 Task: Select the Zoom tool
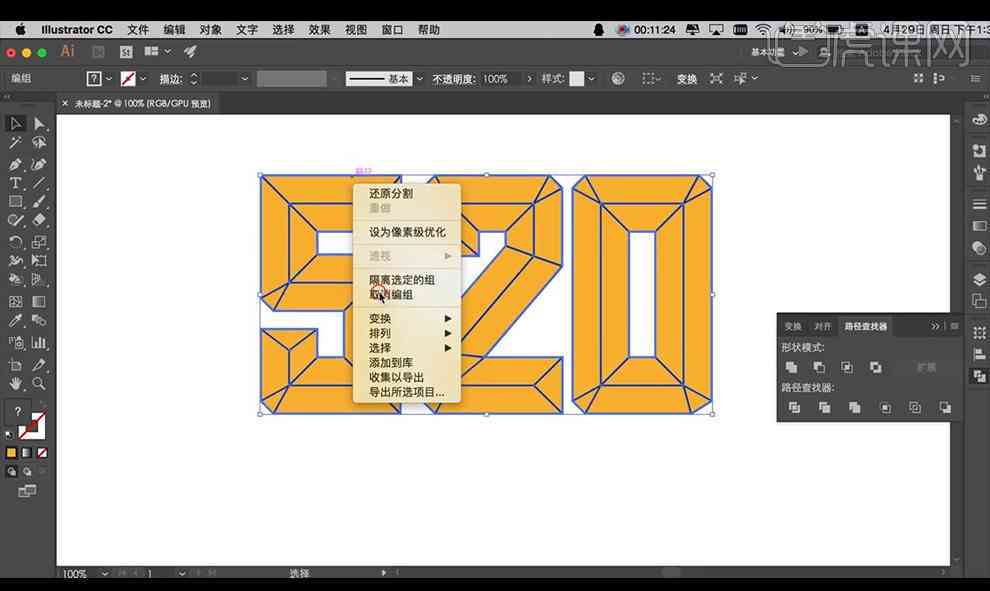[39, 383]
